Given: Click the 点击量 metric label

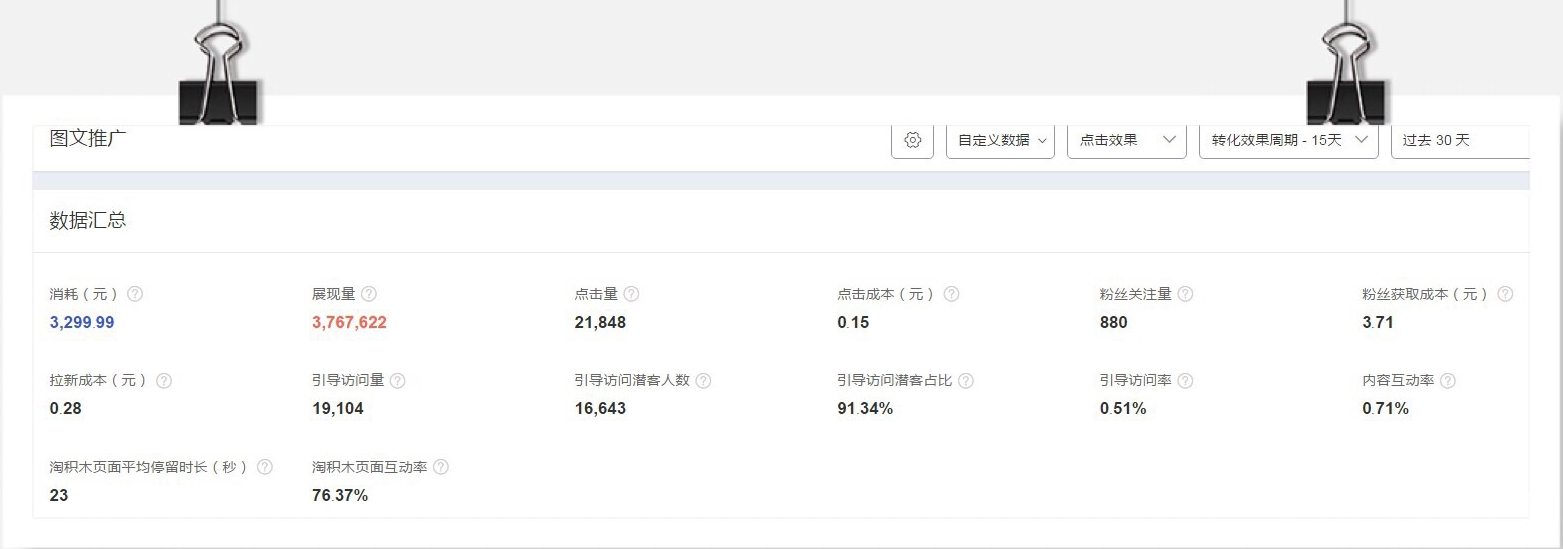Looking at the screenshot, I should coord(596,294).
